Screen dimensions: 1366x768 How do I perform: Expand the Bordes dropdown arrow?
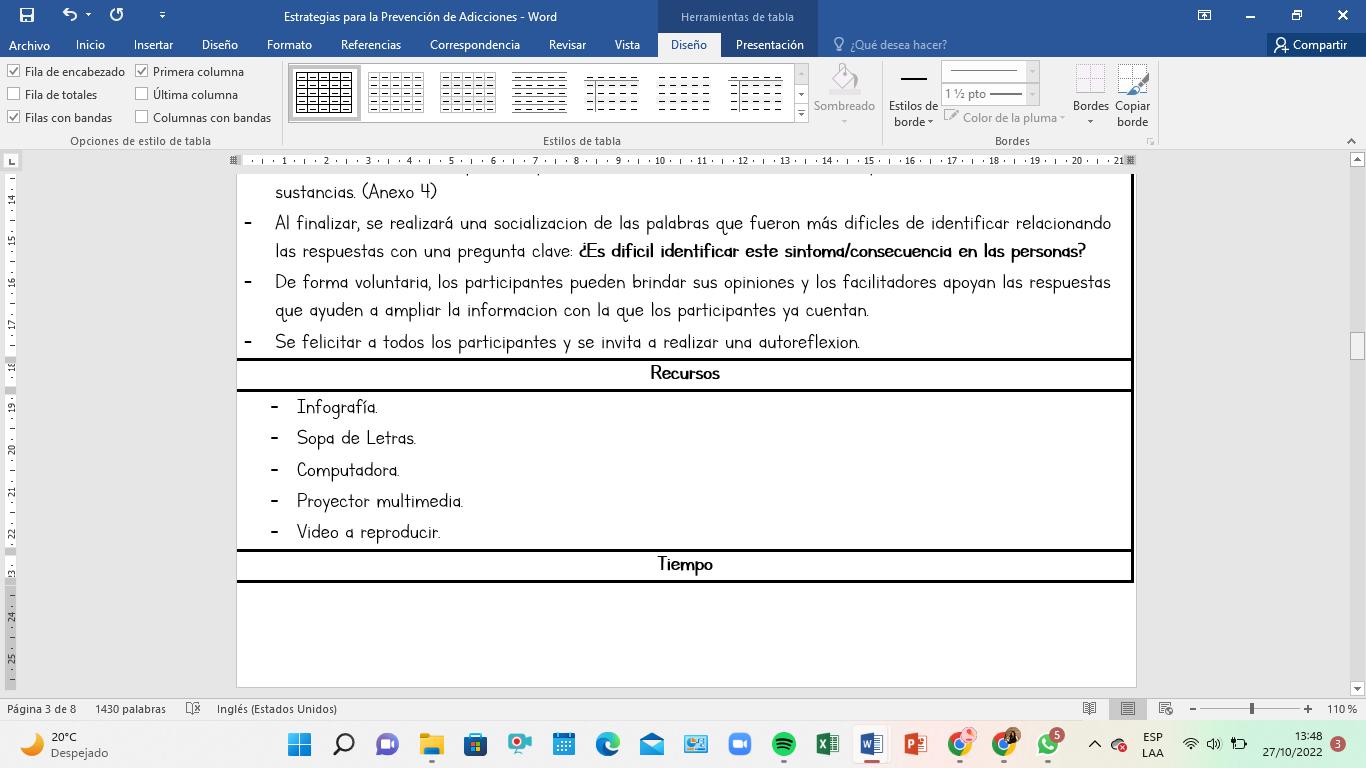[x=1090, y=122]
